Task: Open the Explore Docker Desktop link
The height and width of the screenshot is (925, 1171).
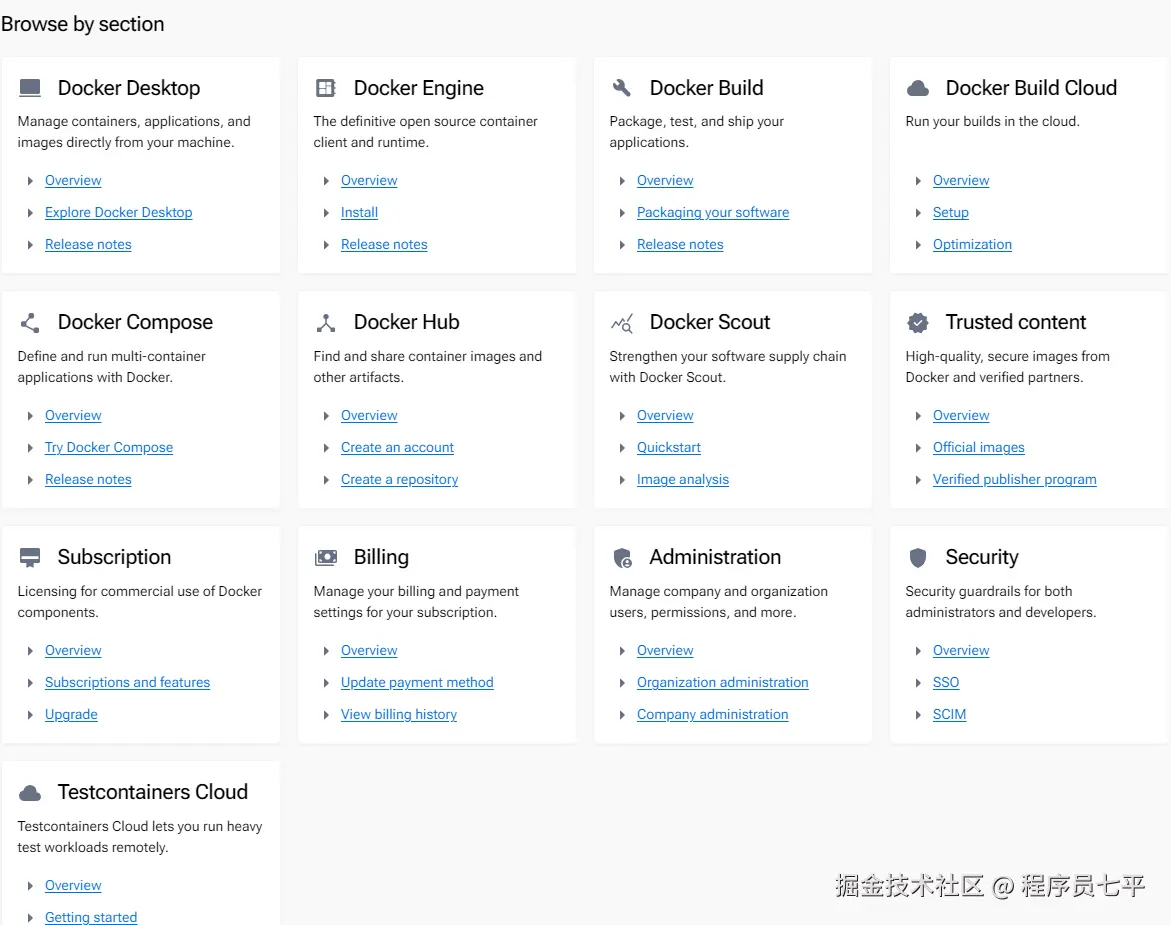Action: point(118,212)
